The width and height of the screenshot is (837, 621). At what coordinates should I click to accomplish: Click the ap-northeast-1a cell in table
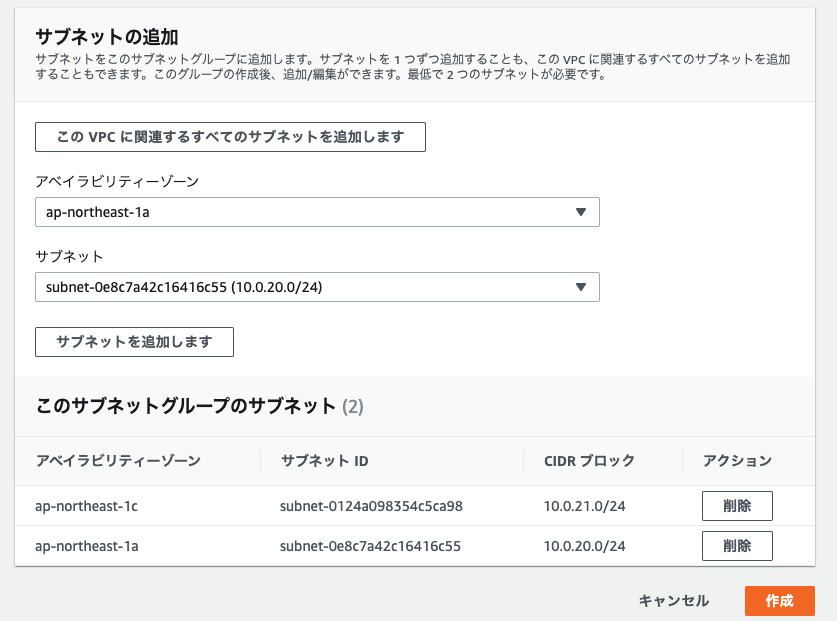pos(86,546)
